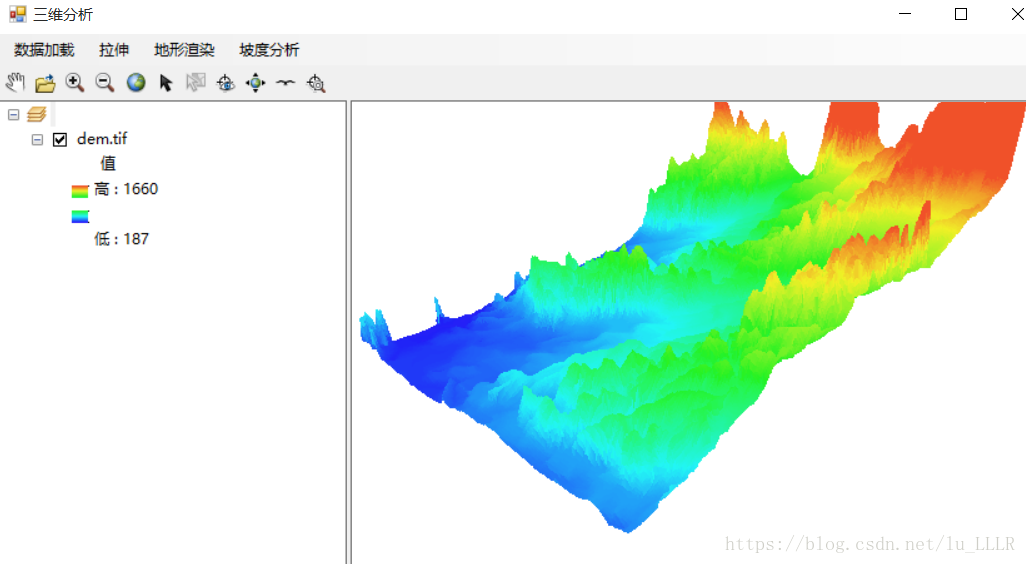Click the Open file folder icon
Image resolution: width=1026 pixels, height=564 pixels.
click(45, 83)
